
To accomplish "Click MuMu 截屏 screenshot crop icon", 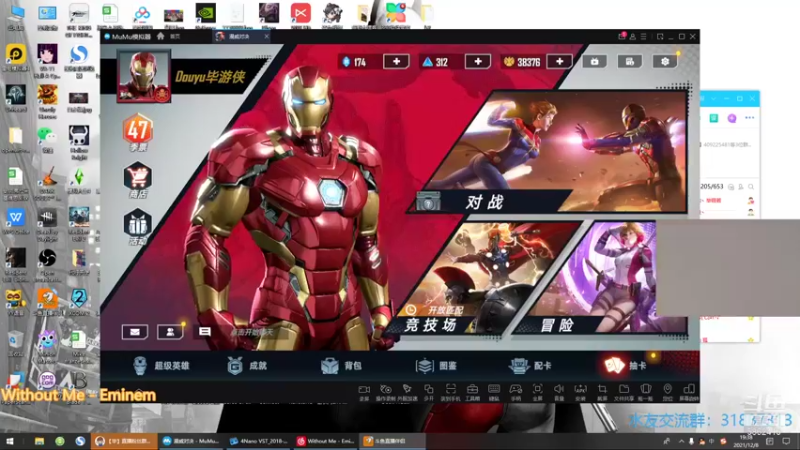I will 602,392.
